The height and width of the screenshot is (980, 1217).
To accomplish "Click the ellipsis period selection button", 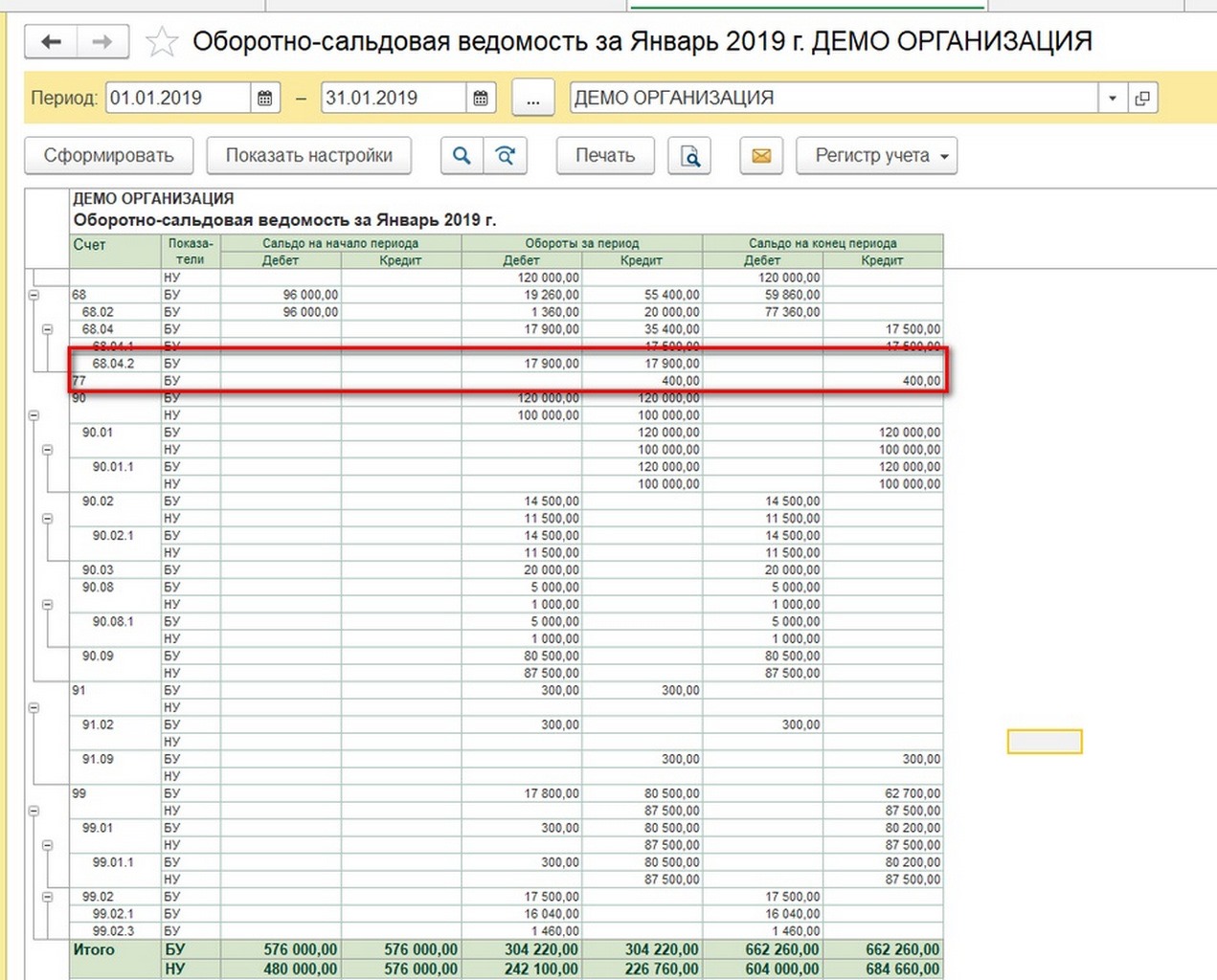I will click(533, 98).
